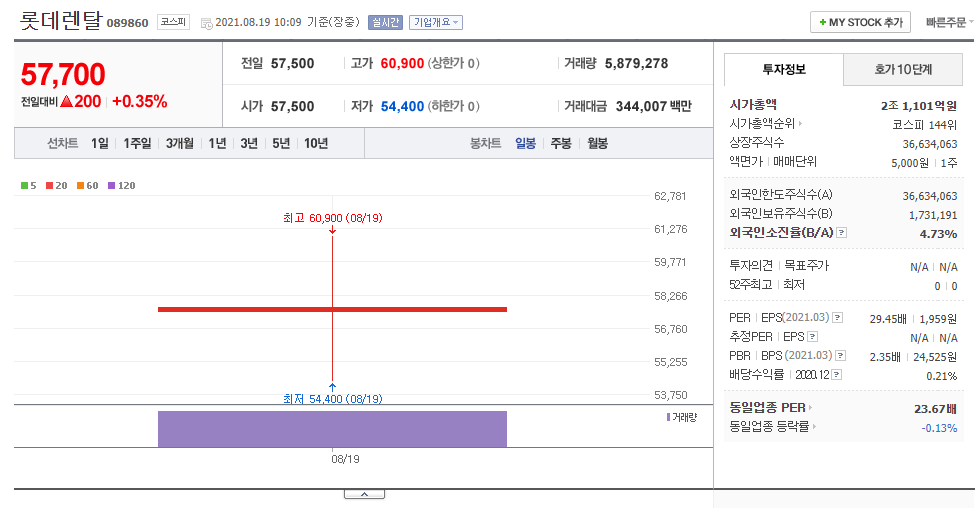Click the 고가 60,900 value

click(x=403, y=64)
